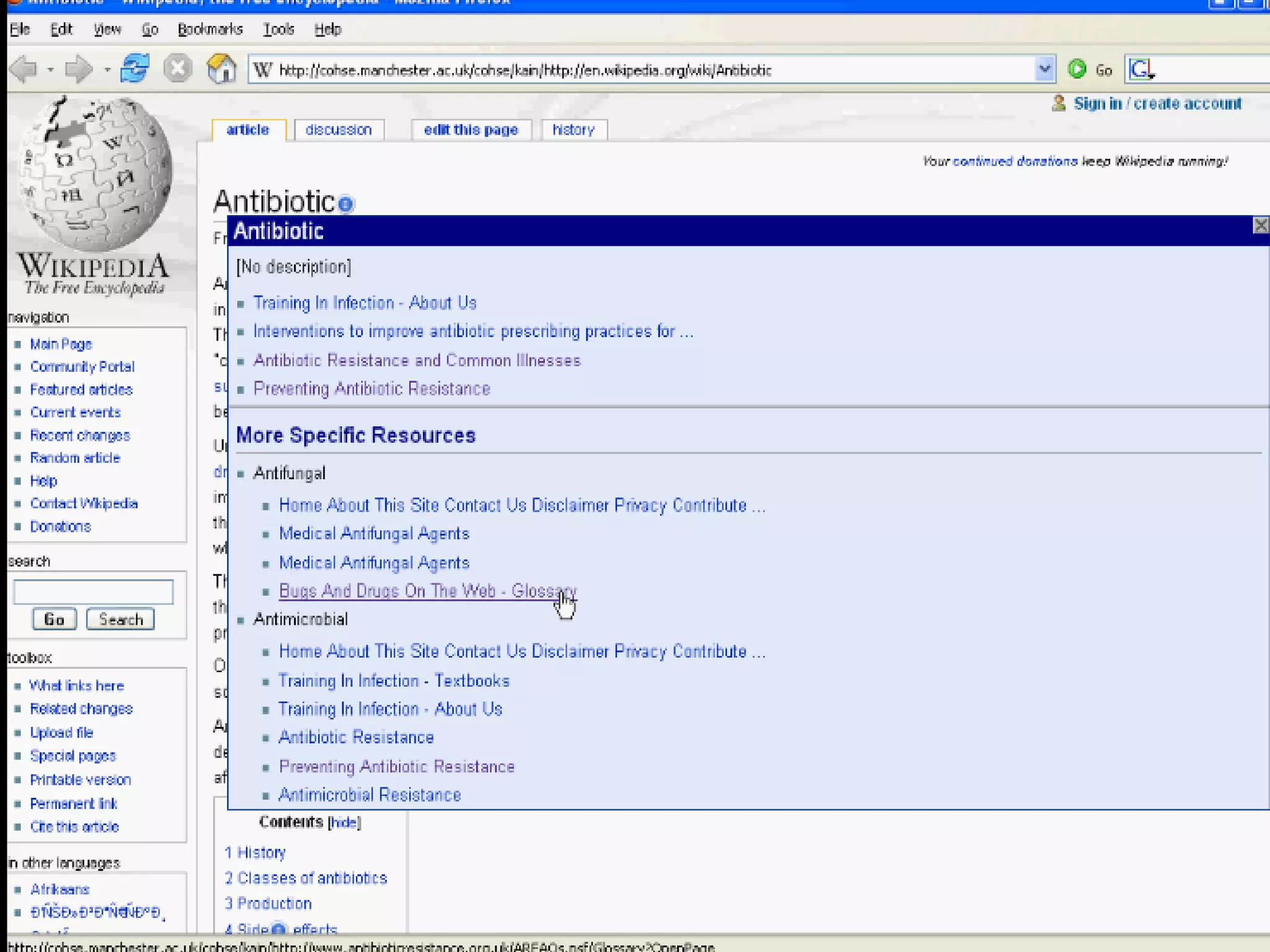
Task: Reload the page with the refresh icon
Action: coord(135,68)
